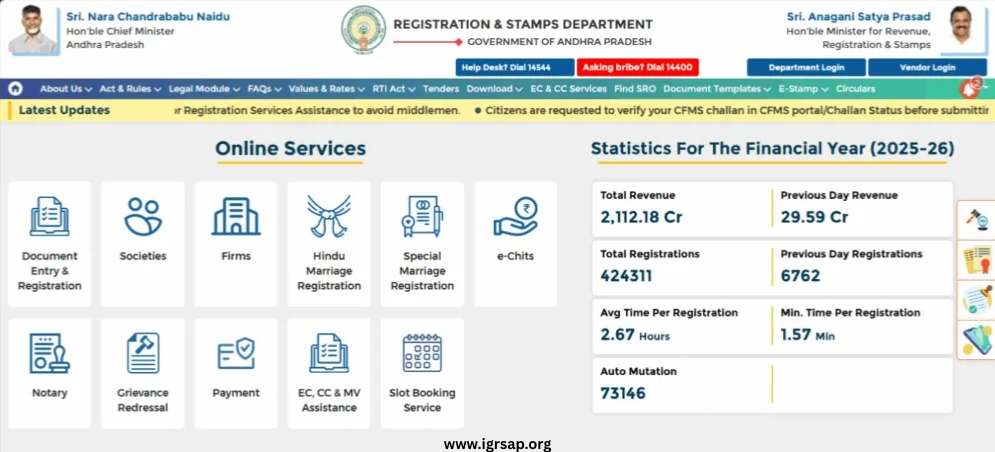
Task: Expand the RTI Act dropdown
Action: point(394,89)
